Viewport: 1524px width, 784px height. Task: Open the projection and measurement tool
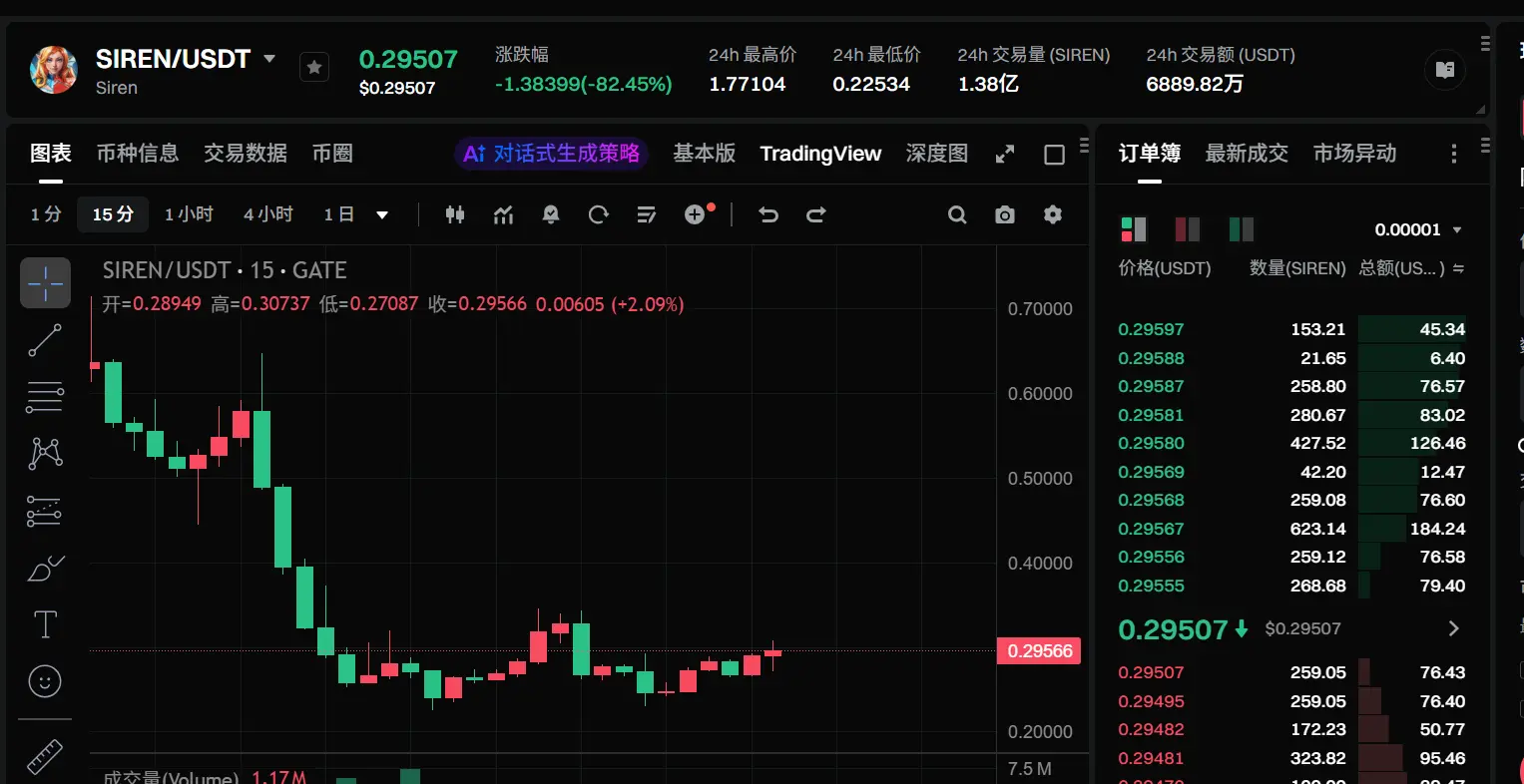(x=45, y=511)
